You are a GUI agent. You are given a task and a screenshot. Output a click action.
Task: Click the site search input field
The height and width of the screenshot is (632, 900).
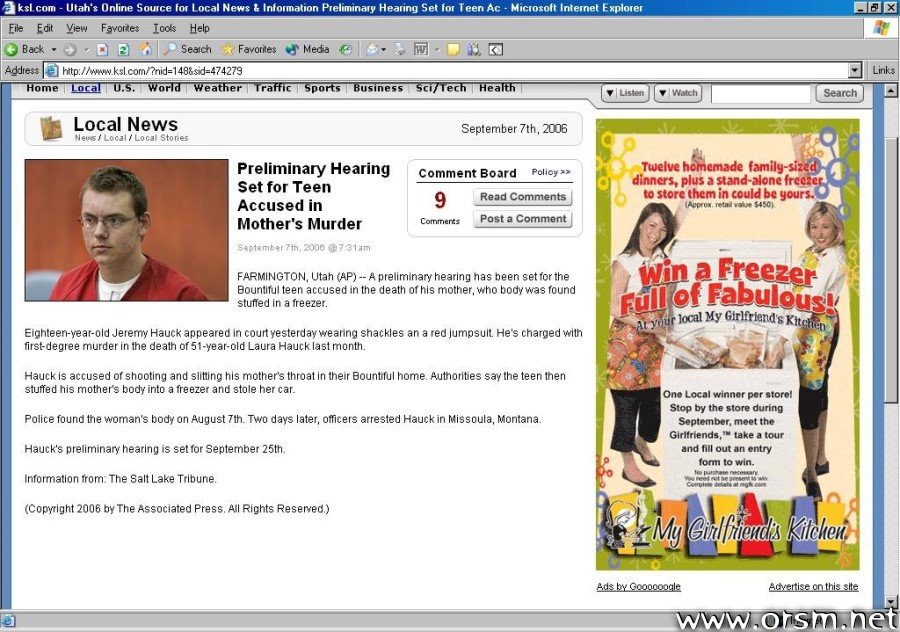pos(761,93)
